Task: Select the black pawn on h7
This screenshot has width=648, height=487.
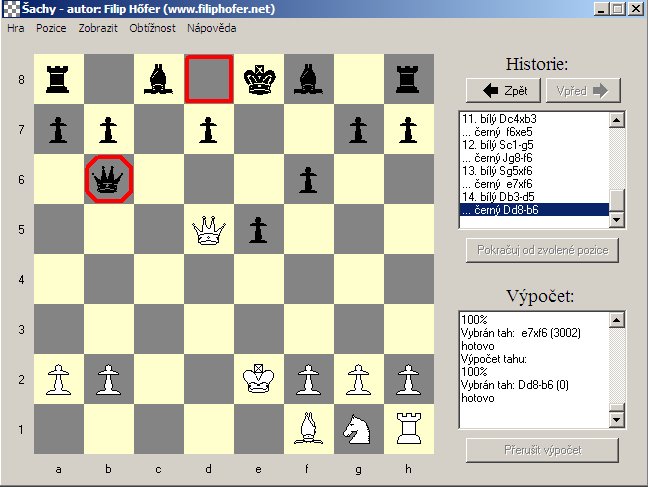Action: pyautogui.click(x=408, y=130)
